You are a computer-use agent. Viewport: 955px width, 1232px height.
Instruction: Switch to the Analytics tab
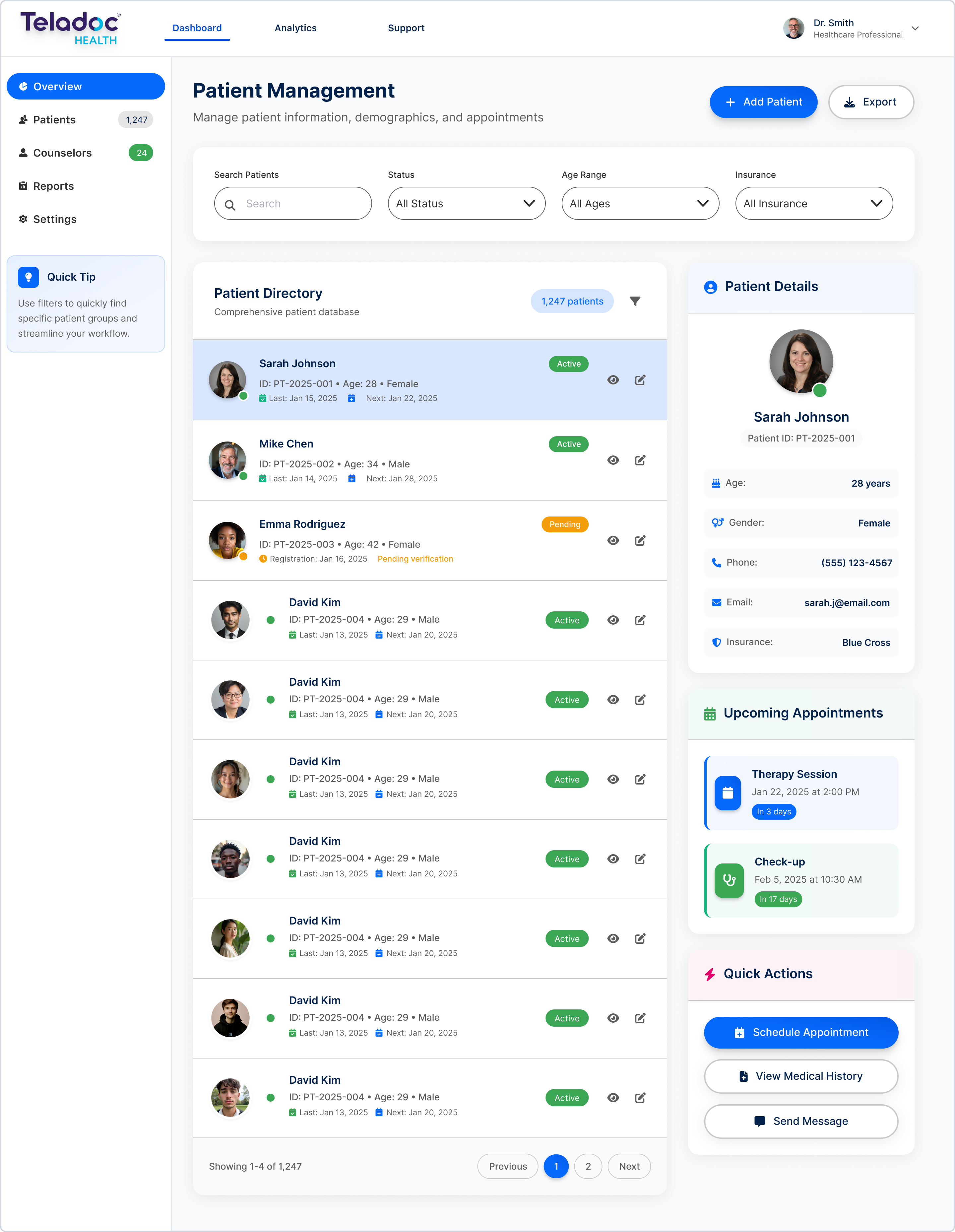[295, 28]
